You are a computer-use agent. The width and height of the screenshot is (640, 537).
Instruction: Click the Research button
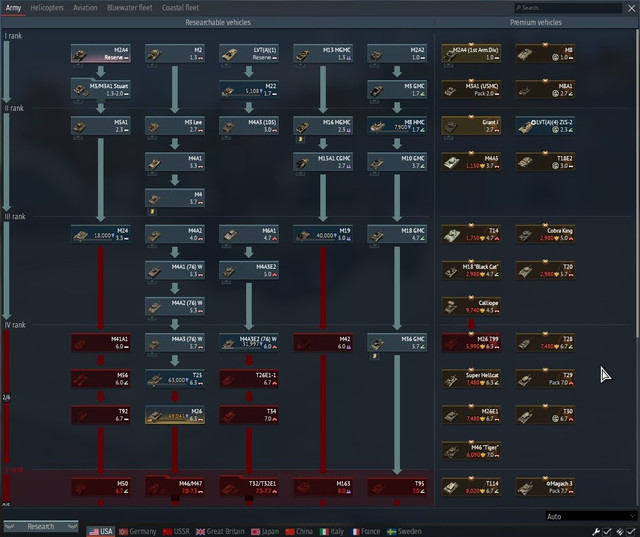click(x=41, y=526)
